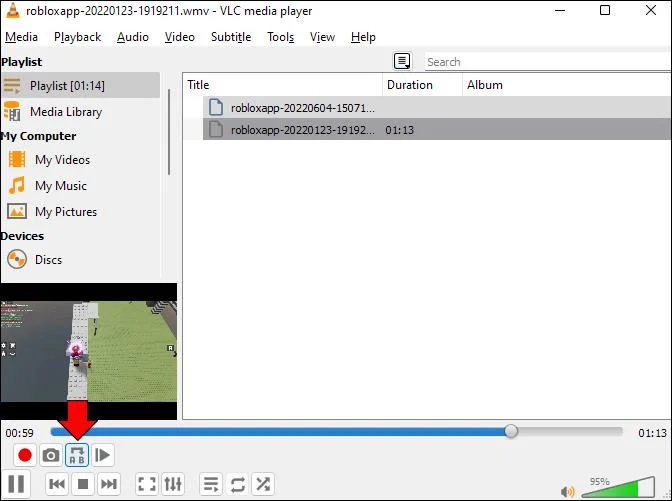This screenshot has height=501, width=672.
Task: Take a snapshot with camera icon
Action: [x=51, y=455]
